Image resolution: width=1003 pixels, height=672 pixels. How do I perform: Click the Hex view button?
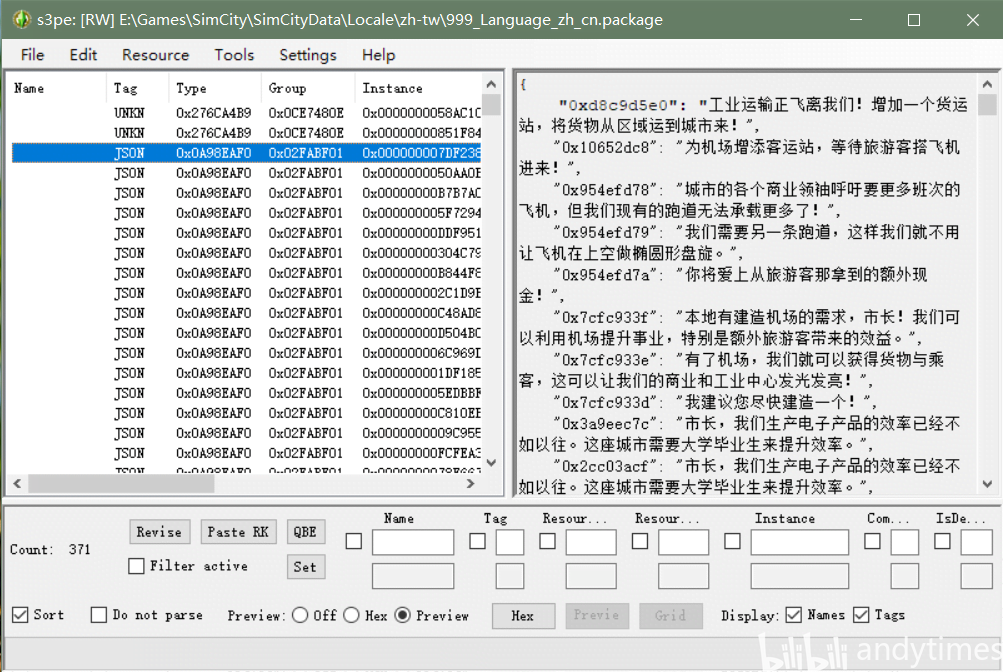pyautogui.click(x=523, y=616)
